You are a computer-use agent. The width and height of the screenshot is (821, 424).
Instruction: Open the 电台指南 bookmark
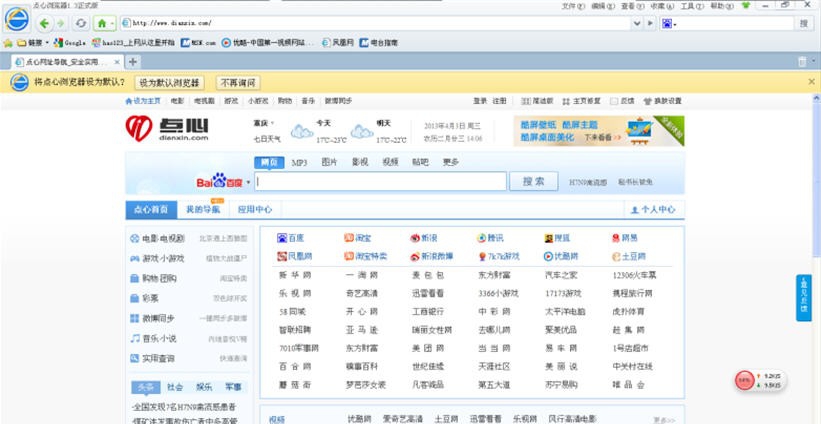click(379, 43)
